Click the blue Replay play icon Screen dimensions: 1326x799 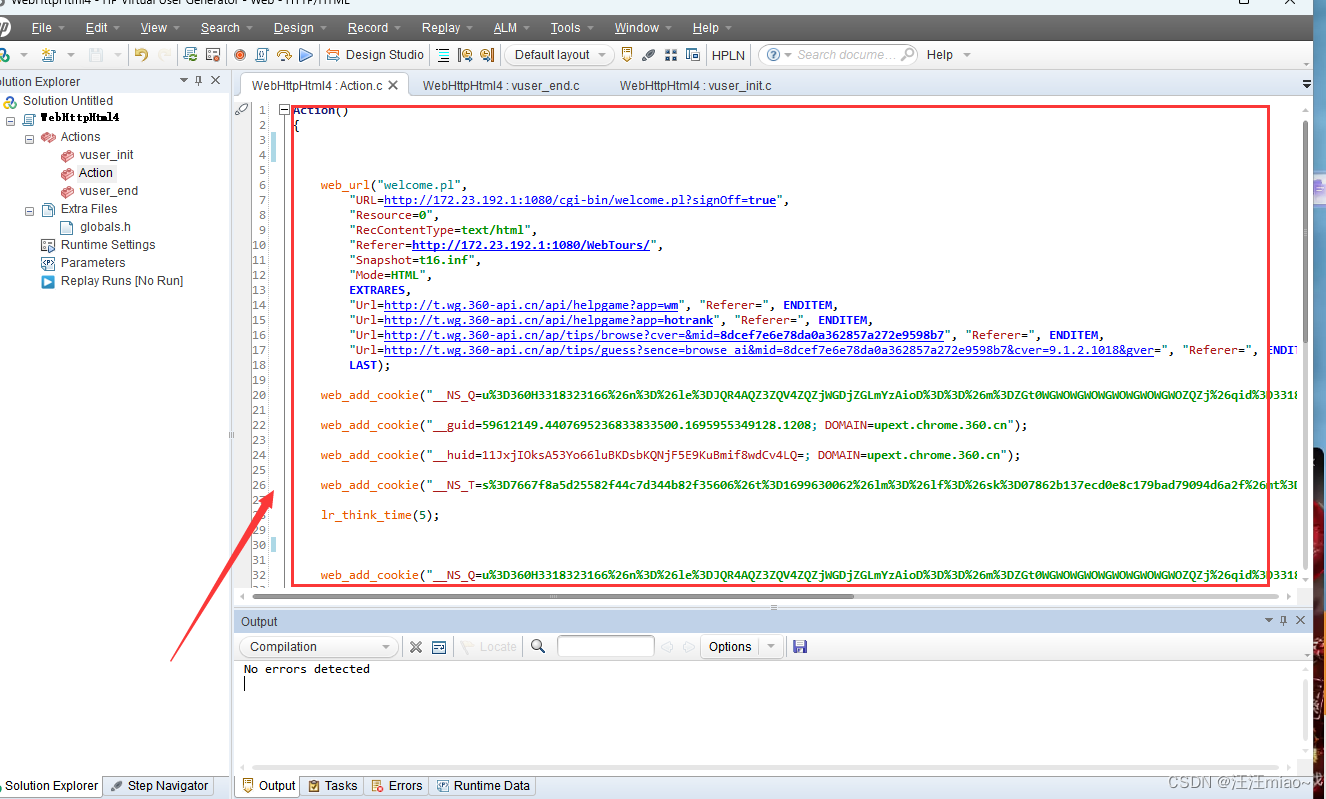pos(306,55)
